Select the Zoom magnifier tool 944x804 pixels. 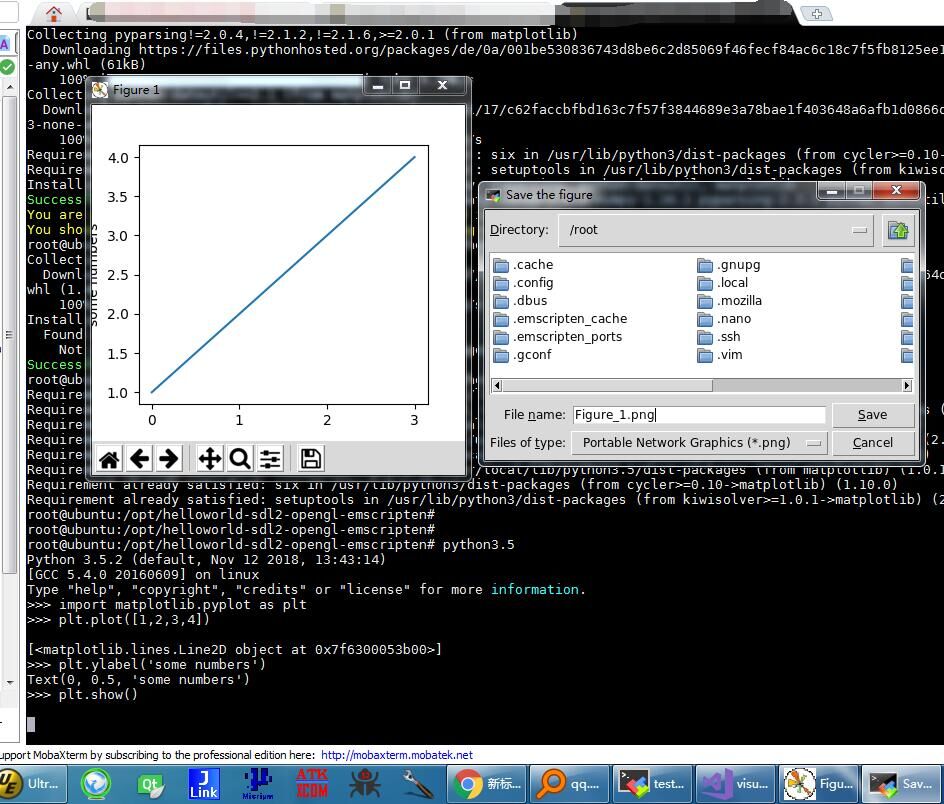240,459
